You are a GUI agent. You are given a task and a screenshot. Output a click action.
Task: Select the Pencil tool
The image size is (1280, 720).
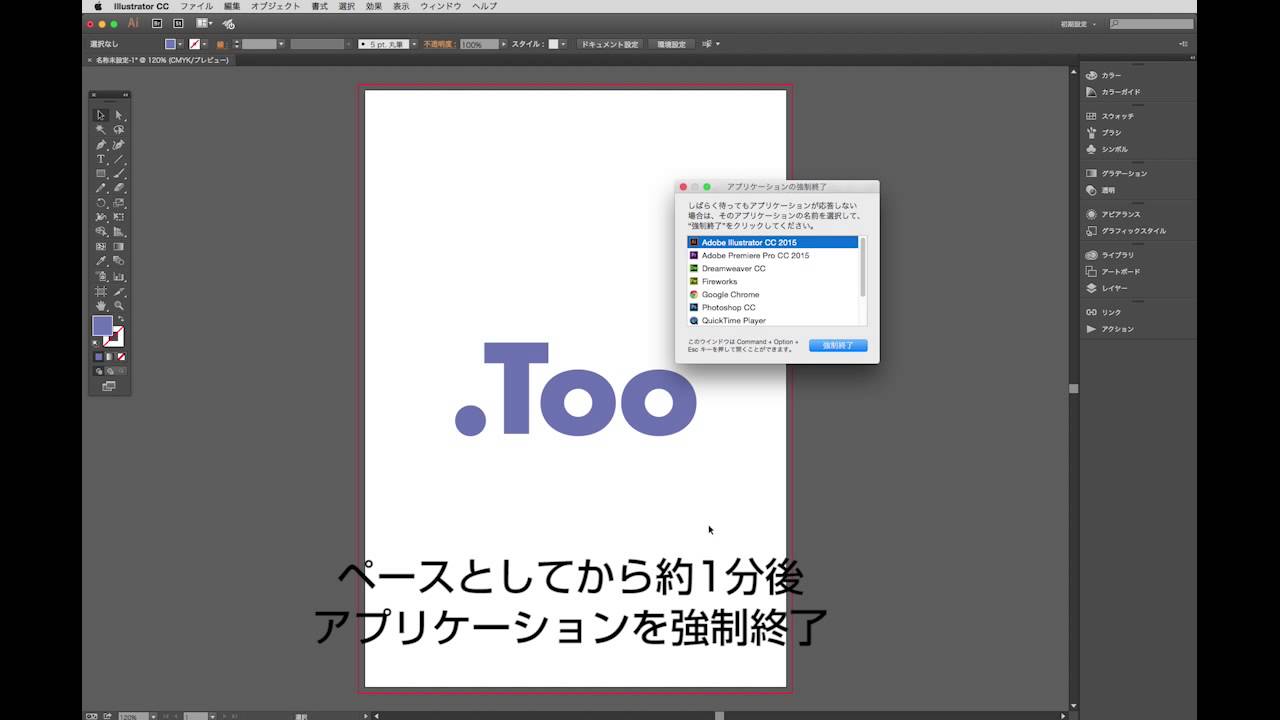(x=101, y=188)
